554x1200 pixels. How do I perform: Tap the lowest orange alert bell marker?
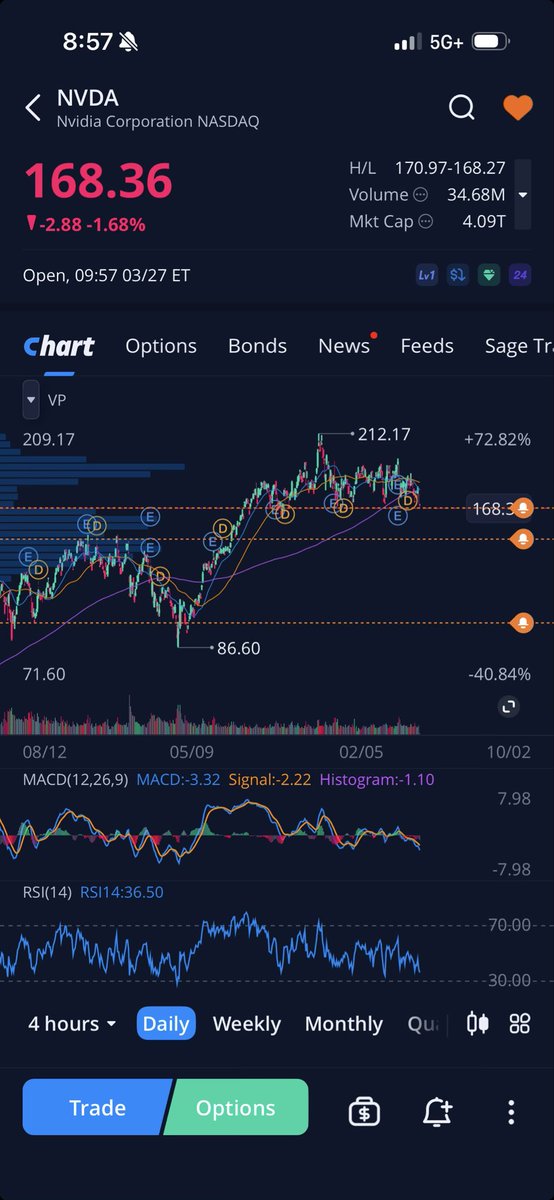pos(523,623)
